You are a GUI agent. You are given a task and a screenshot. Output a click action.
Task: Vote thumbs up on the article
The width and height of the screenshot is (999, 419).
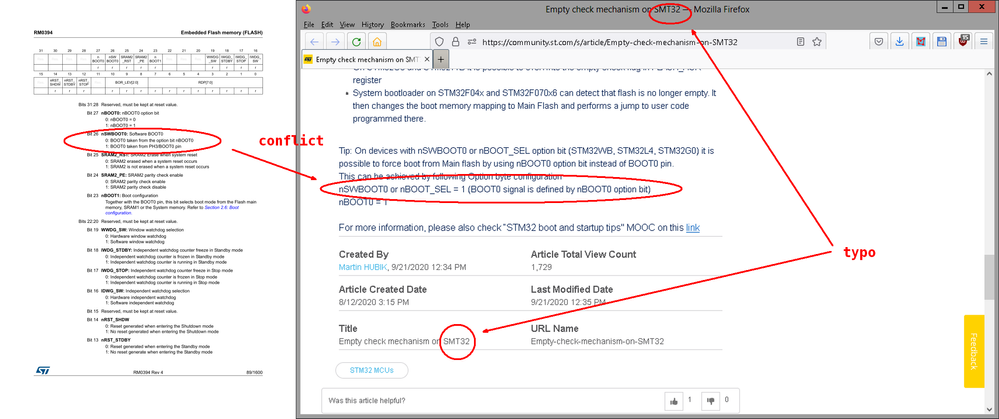coord(673,401)
